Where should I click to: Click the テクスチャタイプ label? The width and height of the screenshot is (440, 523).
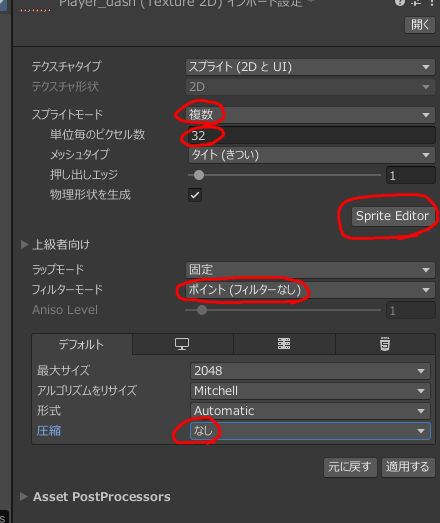[x=66, y=66]
